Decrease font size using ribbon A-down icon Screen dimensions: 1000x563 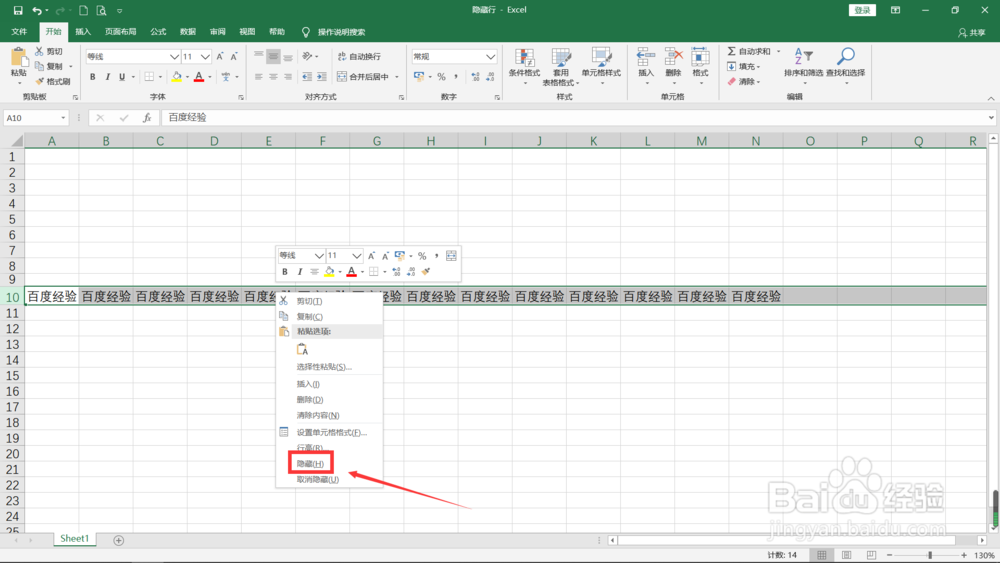click(x=234, y=57)
